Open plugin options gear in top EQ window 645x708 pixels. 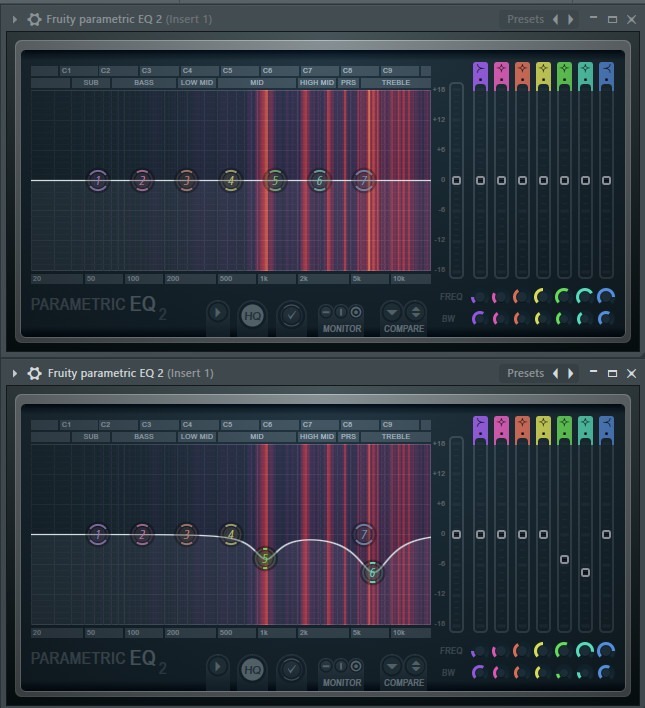[34, 19]
